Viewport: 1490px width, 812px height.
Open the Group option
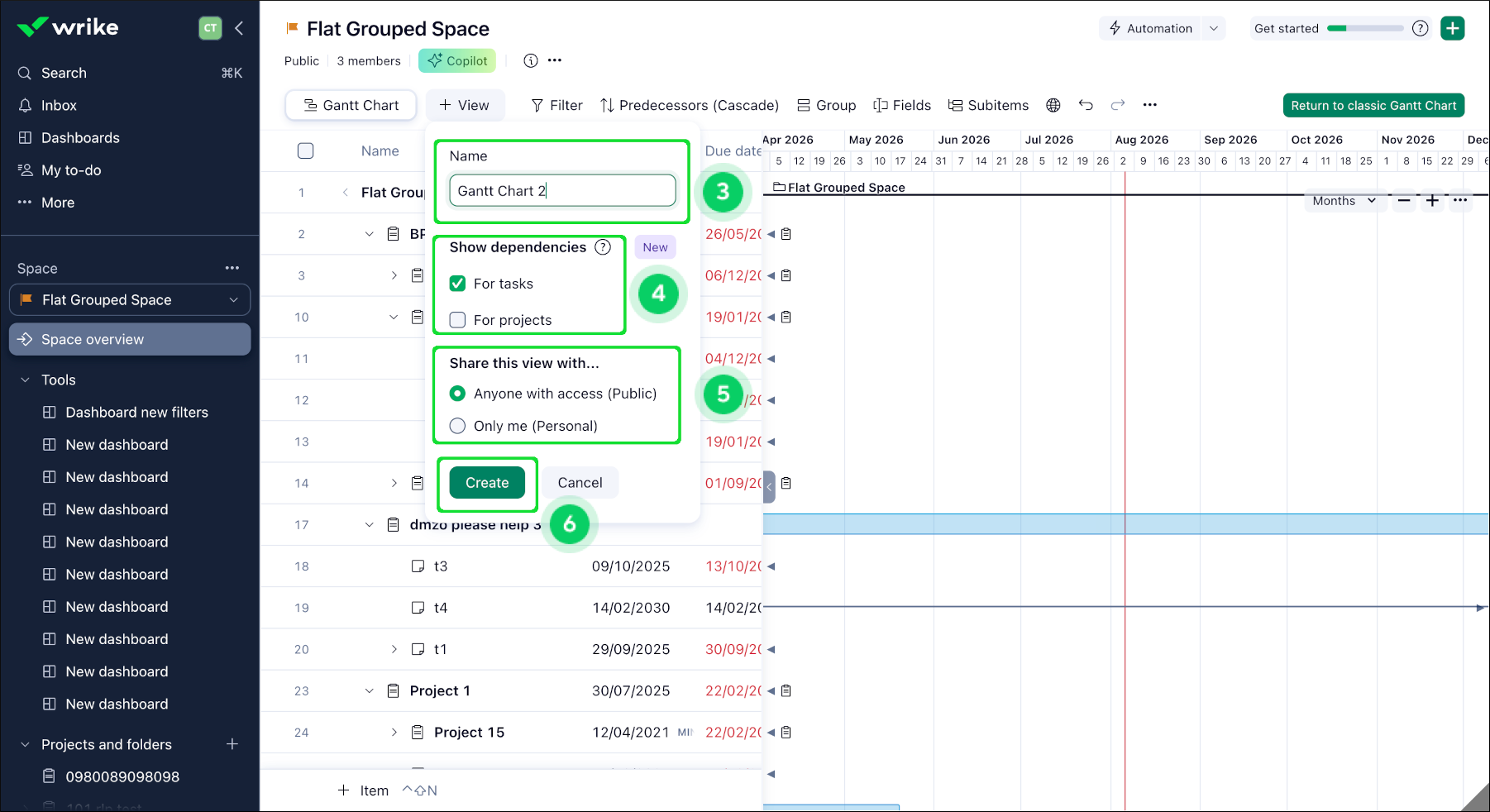[x=826, y=105]
